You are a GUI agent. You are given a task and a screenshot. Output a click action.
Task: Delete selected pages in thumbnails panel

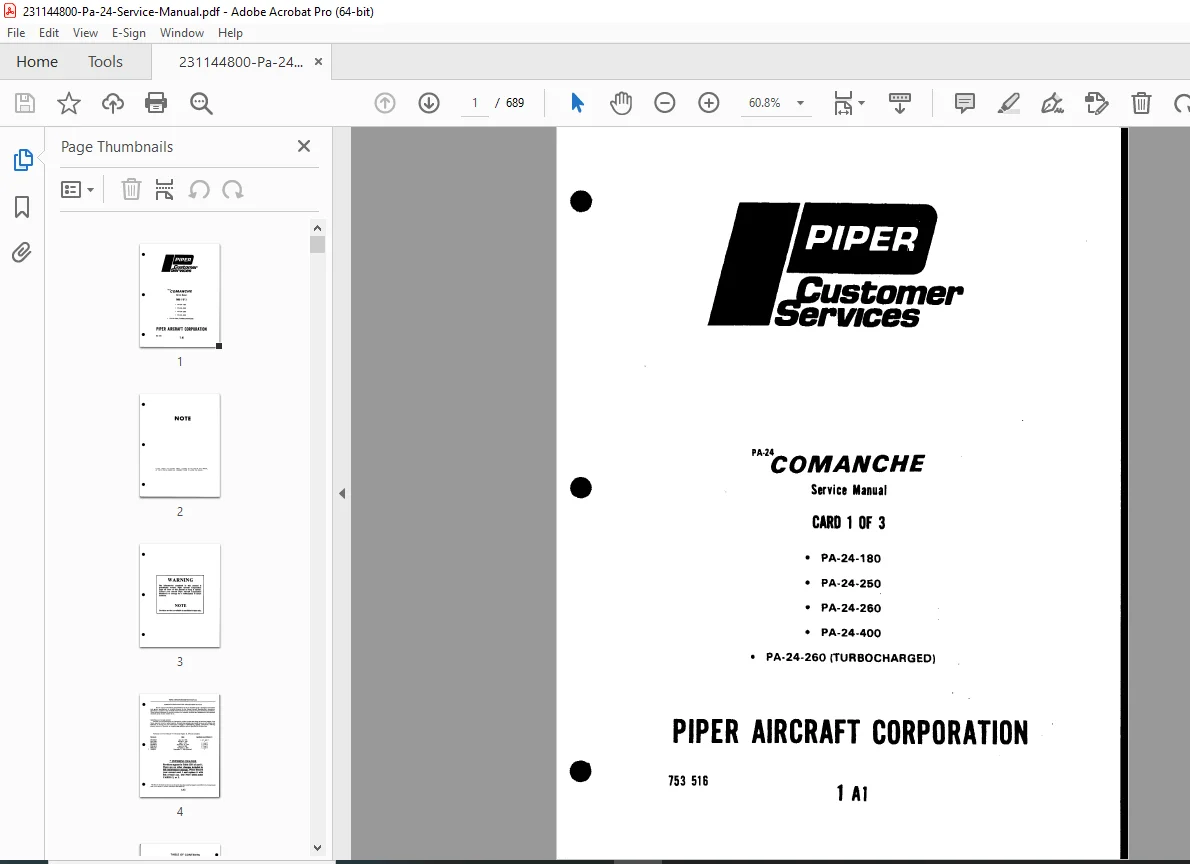tap(131, 189)
